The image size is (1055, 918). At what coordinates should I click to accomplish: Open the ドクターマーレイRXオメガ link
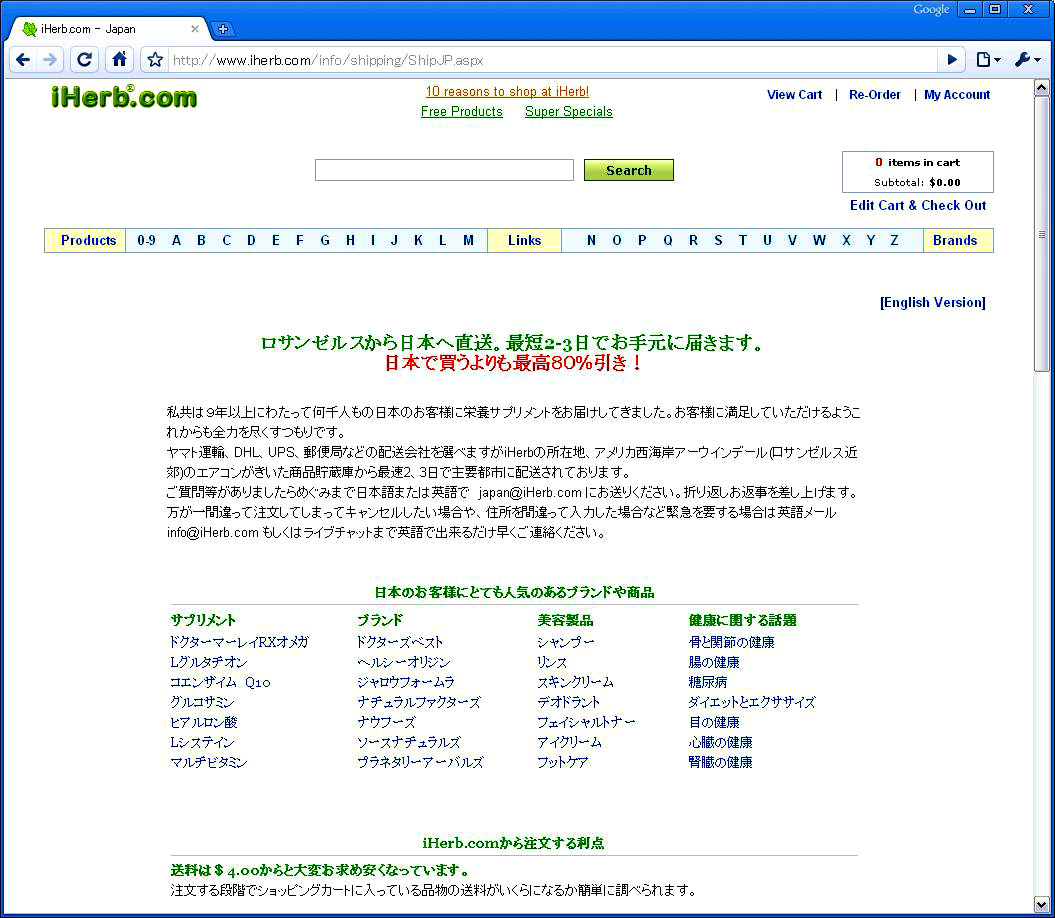click(x=239, y=642)
